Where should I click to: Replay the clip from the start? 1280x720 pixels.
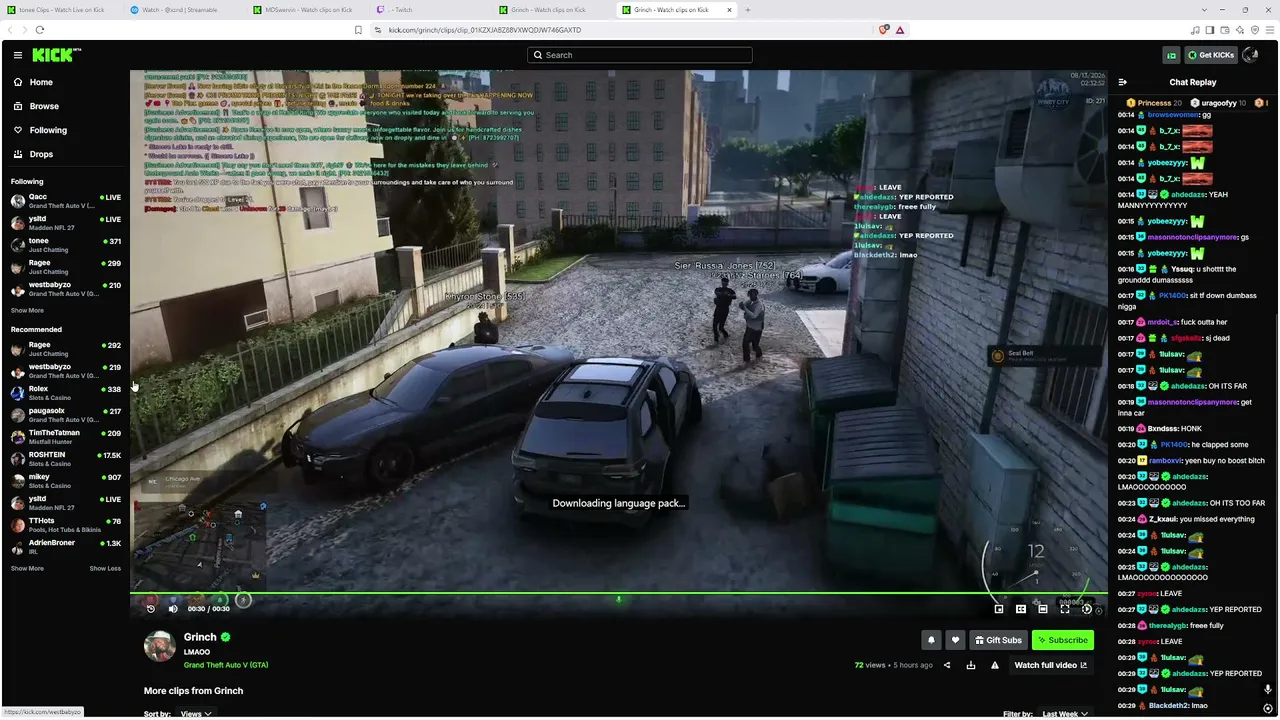tap(151, 608)
